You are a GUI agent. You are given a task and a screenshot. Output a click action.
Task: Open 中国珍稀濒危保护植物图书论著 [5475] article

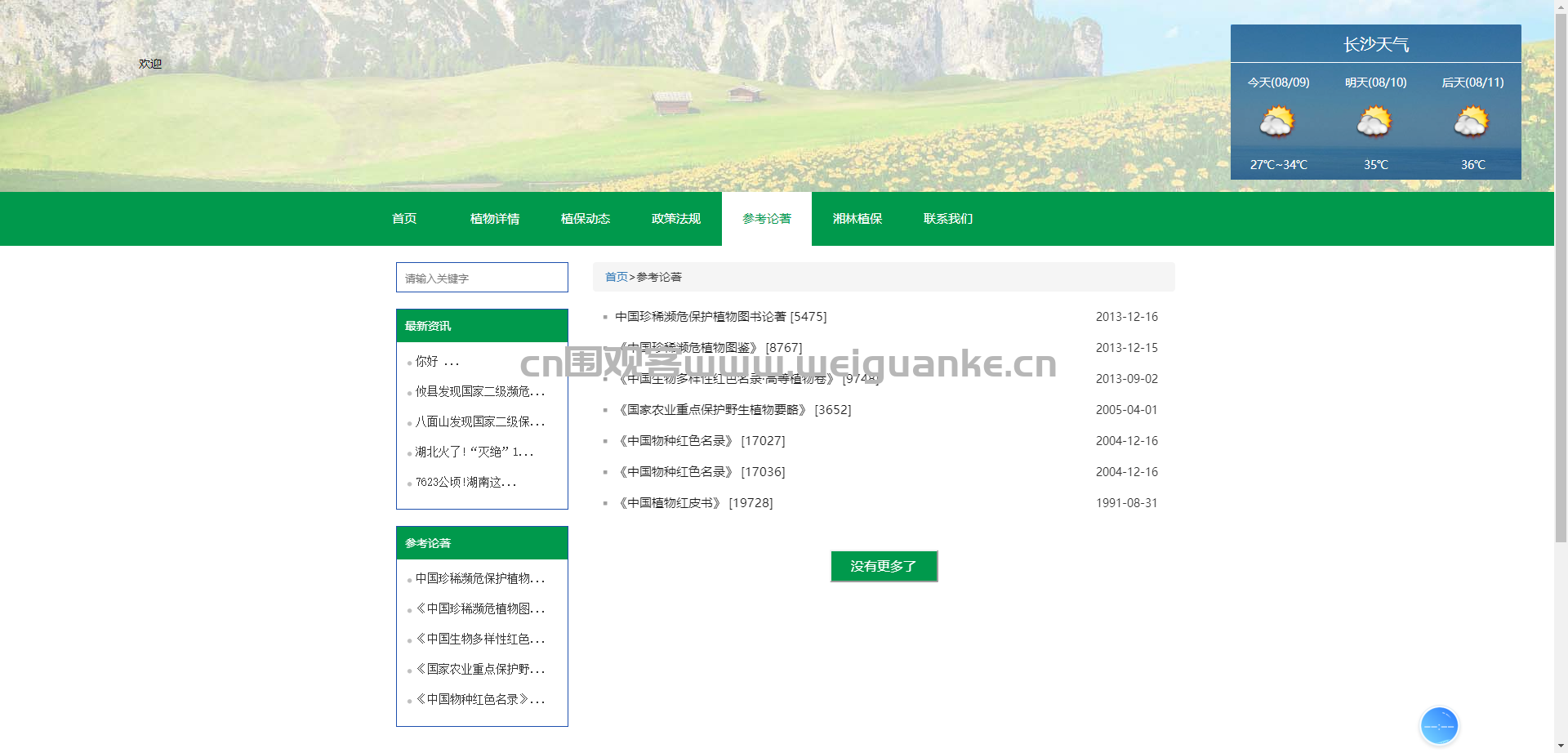click(721, 317)
